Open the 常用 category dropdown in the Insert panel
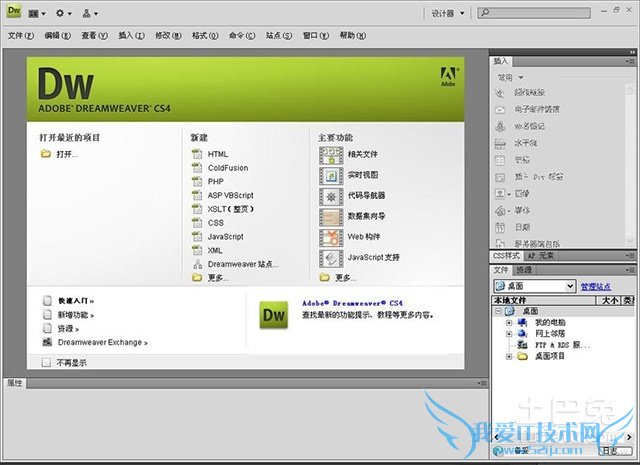 [x=510, y=77]
